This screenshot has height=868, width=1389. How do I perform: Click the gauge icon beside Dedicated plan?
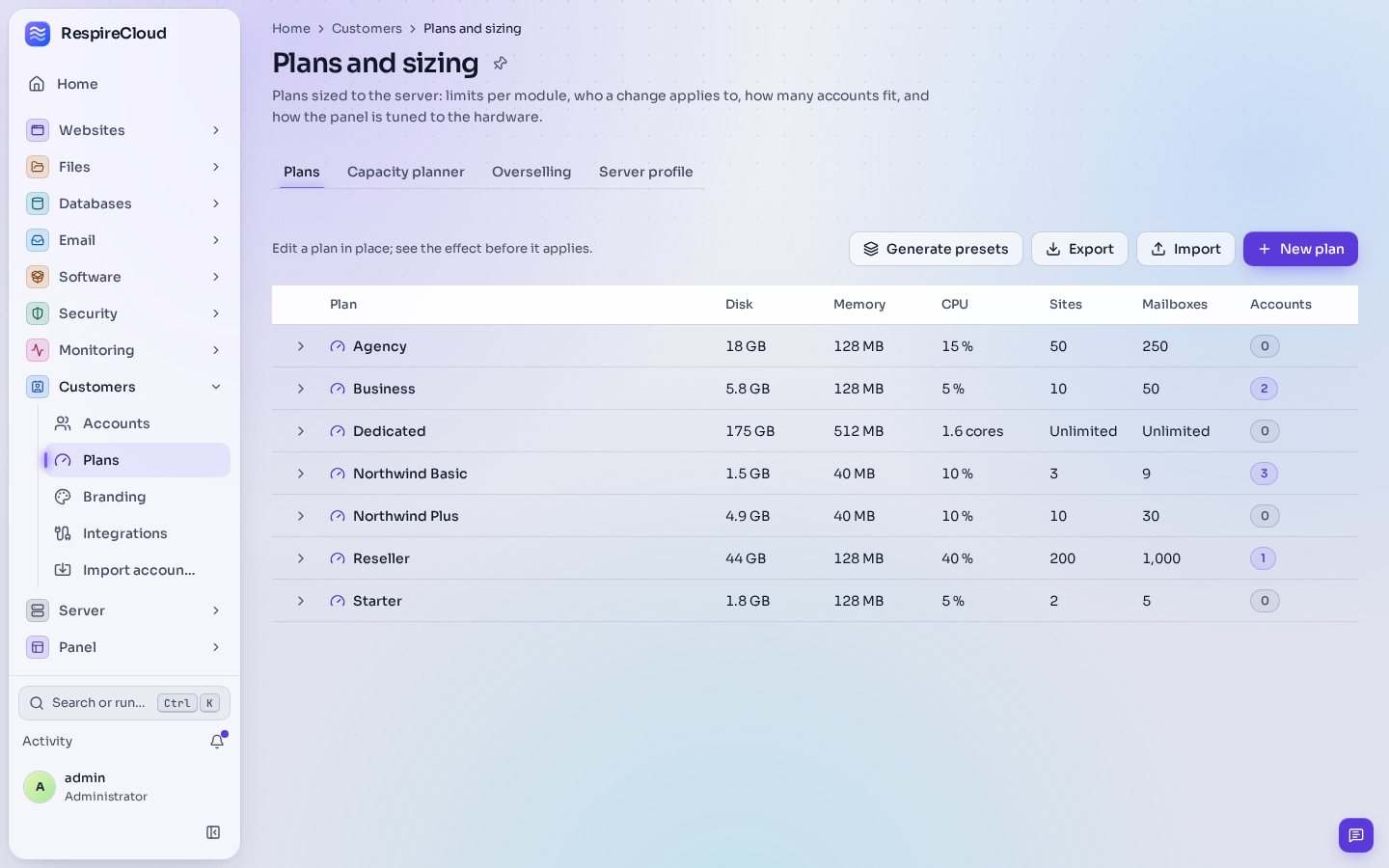(338, 431)
